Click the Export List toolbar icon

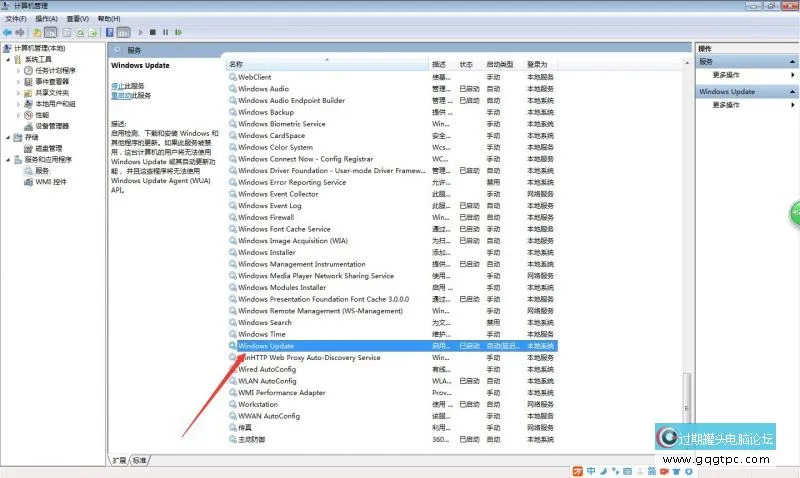pyautogui.click(x=92, y=32)
